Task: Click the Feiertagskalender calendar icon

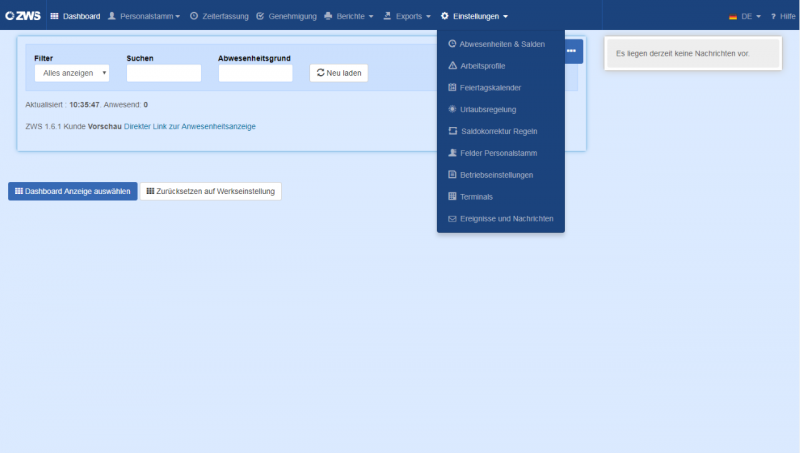Action: [452, 87]
